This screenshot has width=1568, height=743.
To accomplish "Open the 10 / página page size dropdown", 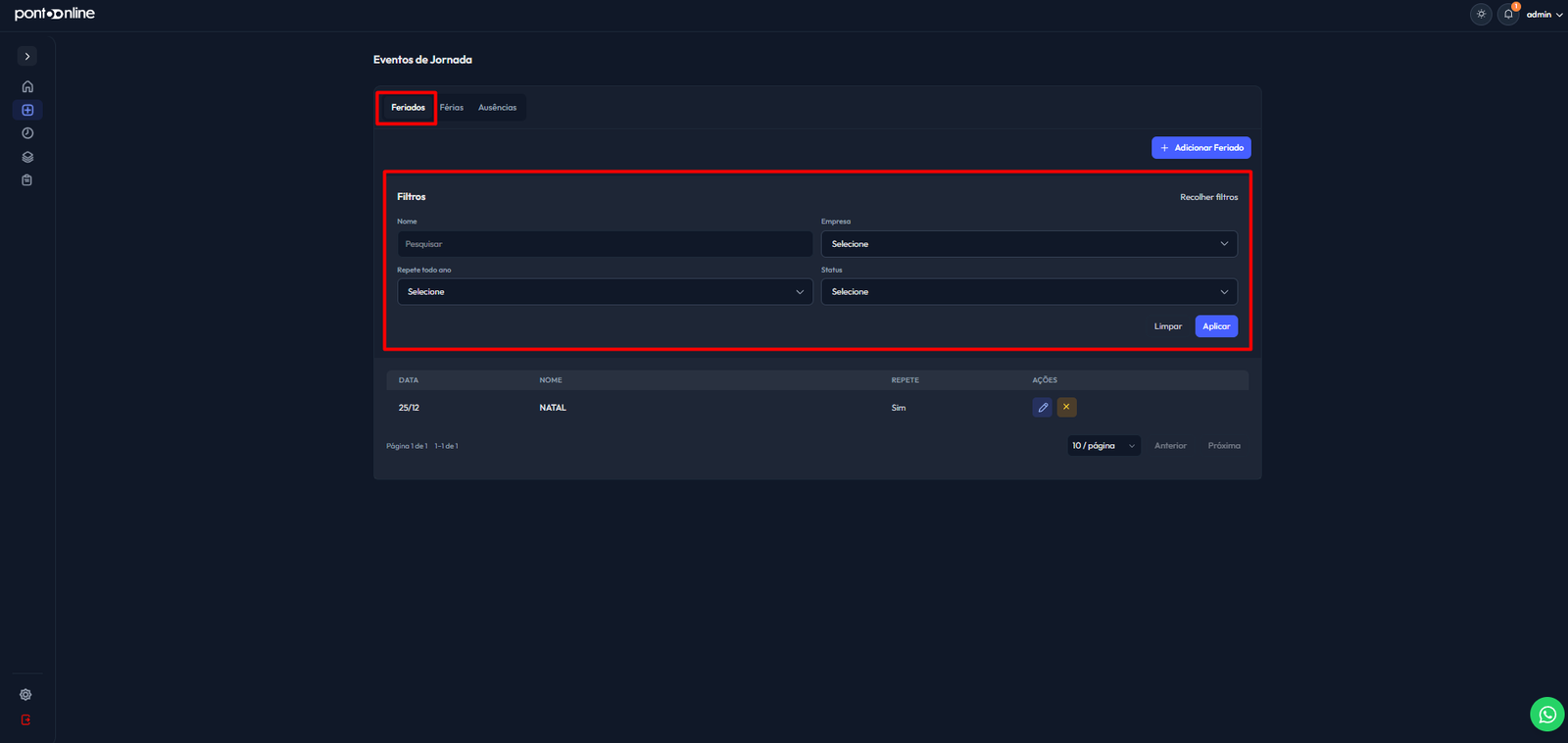I will tap(1103, 446).
